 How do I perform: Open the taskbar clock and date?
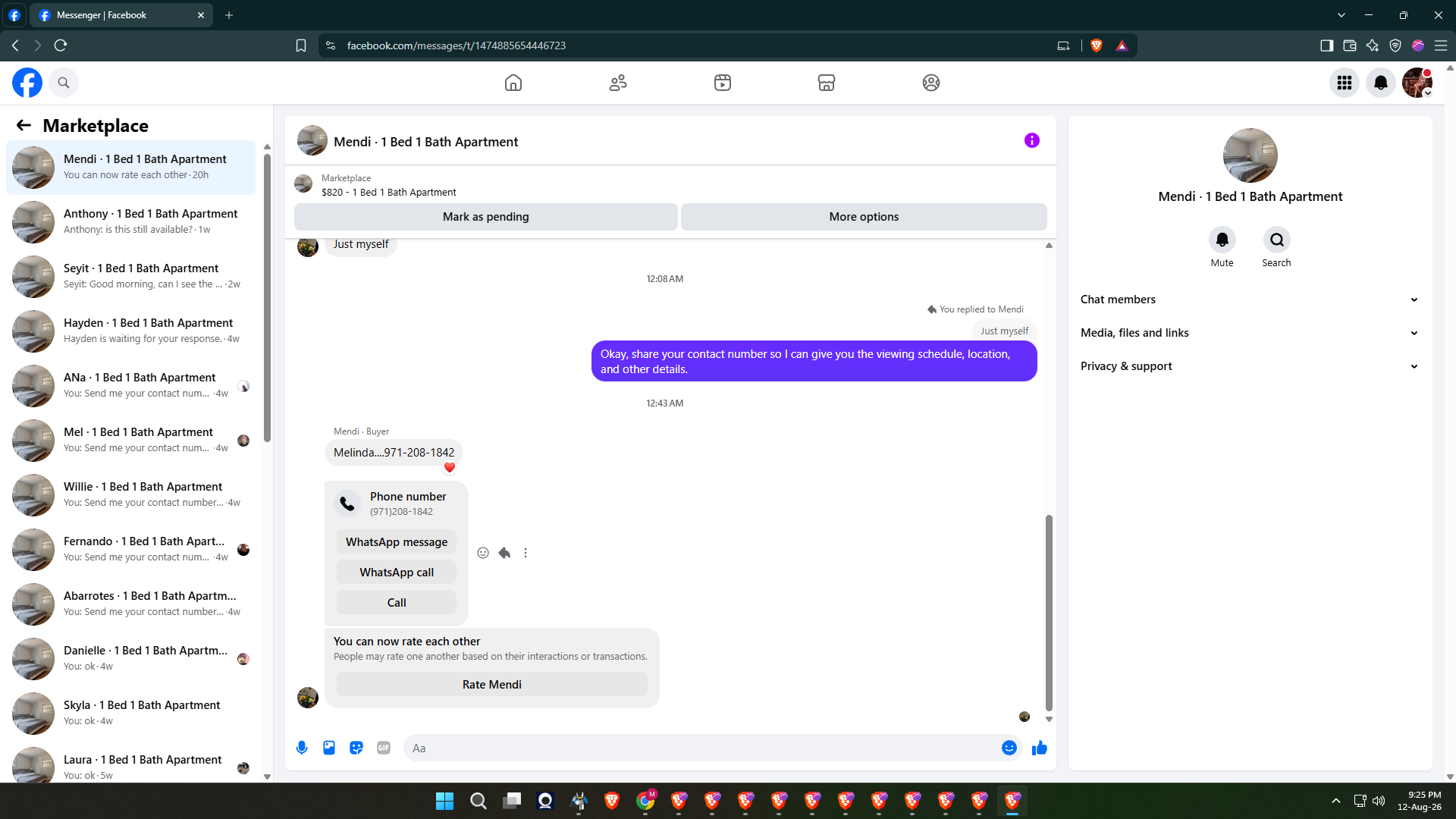click(1420, 801)
